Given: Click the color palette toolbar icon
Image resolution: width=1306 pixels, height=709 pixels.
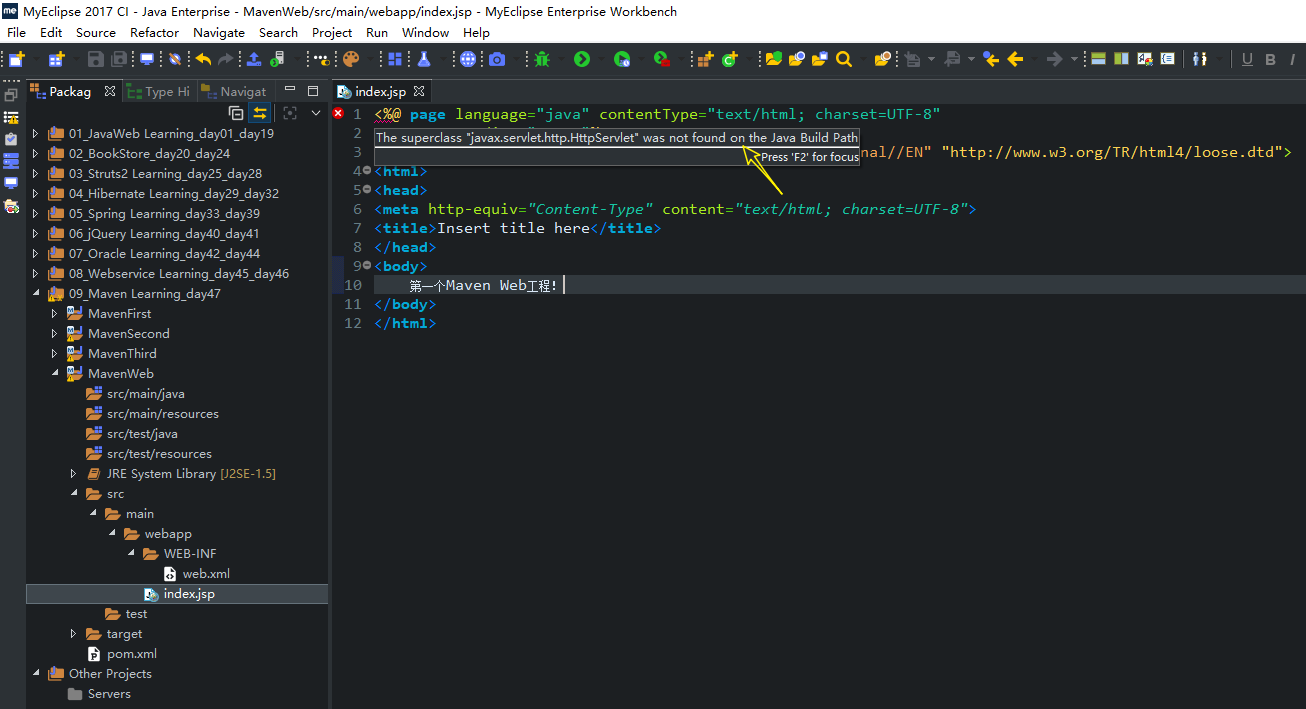Looking at the screenshot, I should coord(350,59).
